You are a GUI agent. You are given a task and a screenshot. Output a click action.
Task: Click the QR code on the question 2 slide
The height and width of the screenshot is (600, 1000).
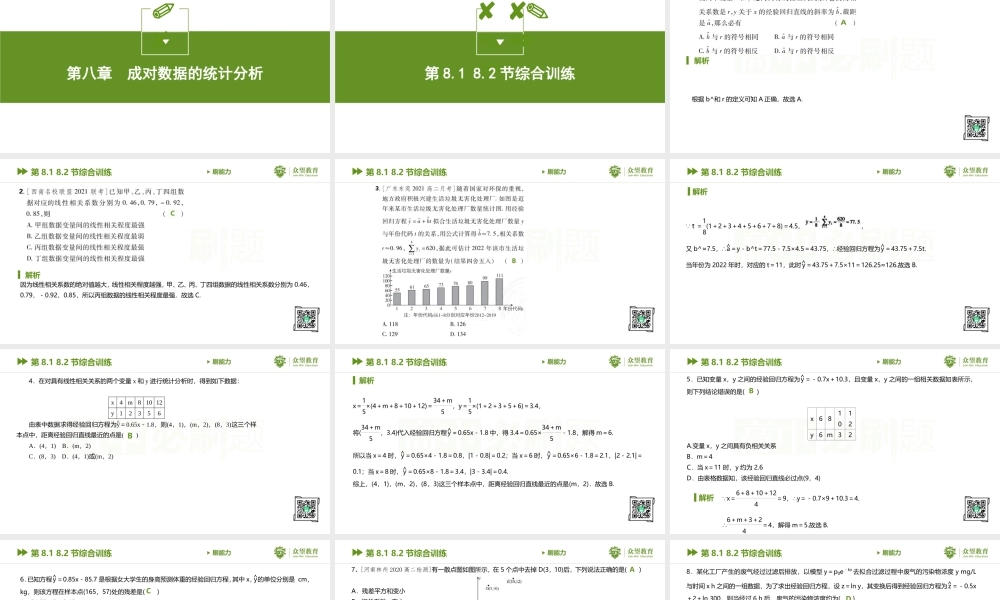(305, 318)
